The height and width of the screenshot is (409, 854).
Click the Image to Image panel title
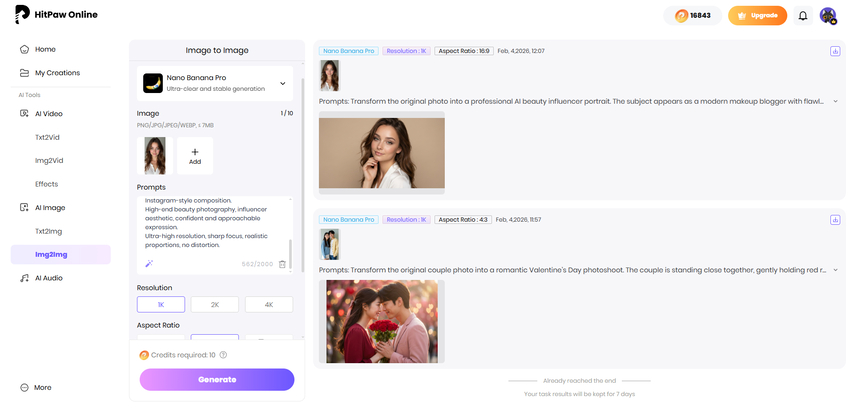pos(217,50)
